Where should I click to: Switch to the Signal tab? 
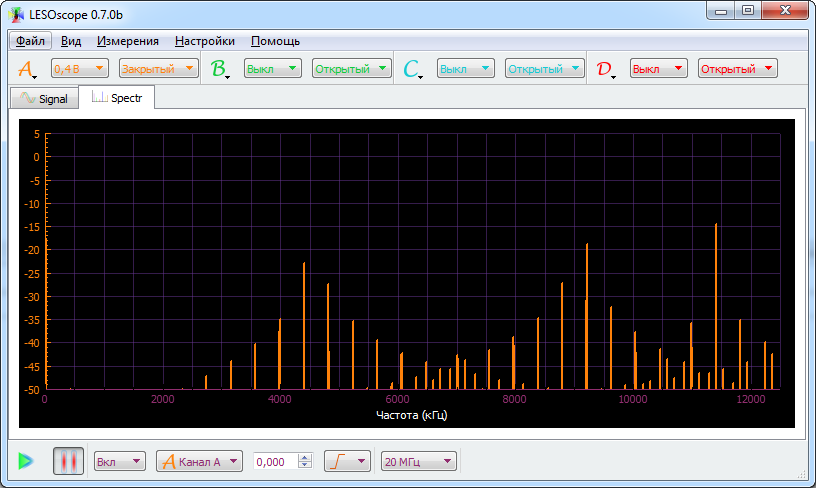pyautogui.click(x=44, y=98)
